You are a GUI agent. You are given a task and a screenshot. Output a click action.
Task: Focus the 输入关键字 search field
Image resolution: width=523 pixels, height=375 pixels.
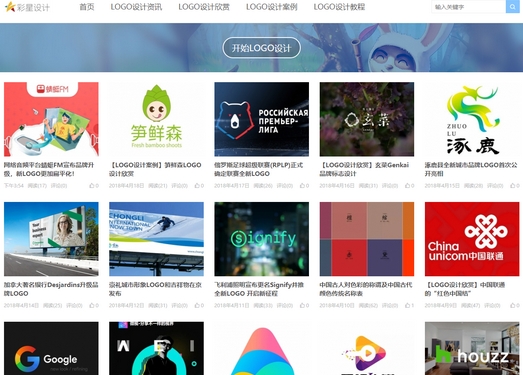(x=468, y=7)
